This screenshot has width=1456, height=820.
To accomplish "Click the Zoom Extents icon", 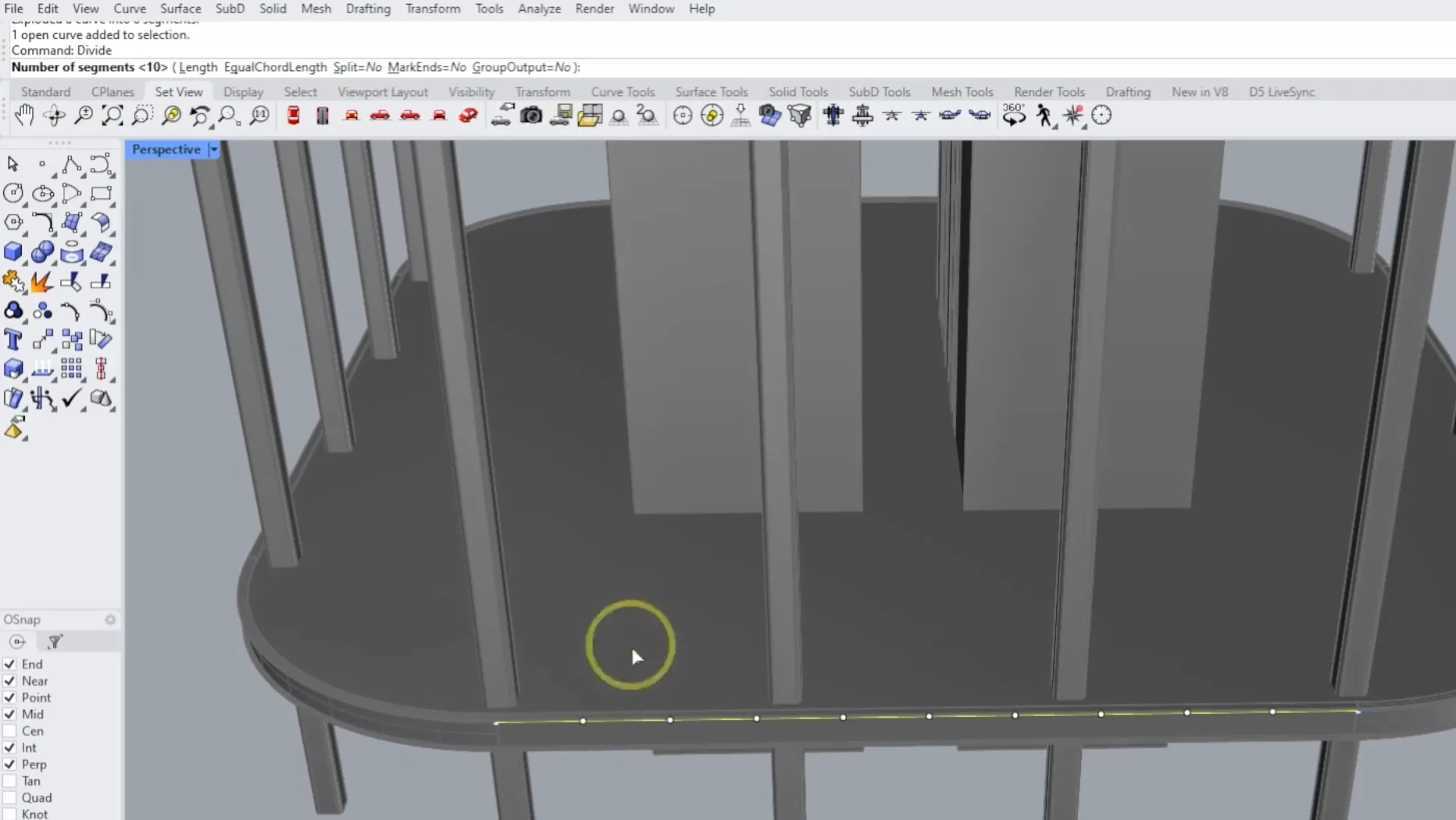I will (112, 116).
